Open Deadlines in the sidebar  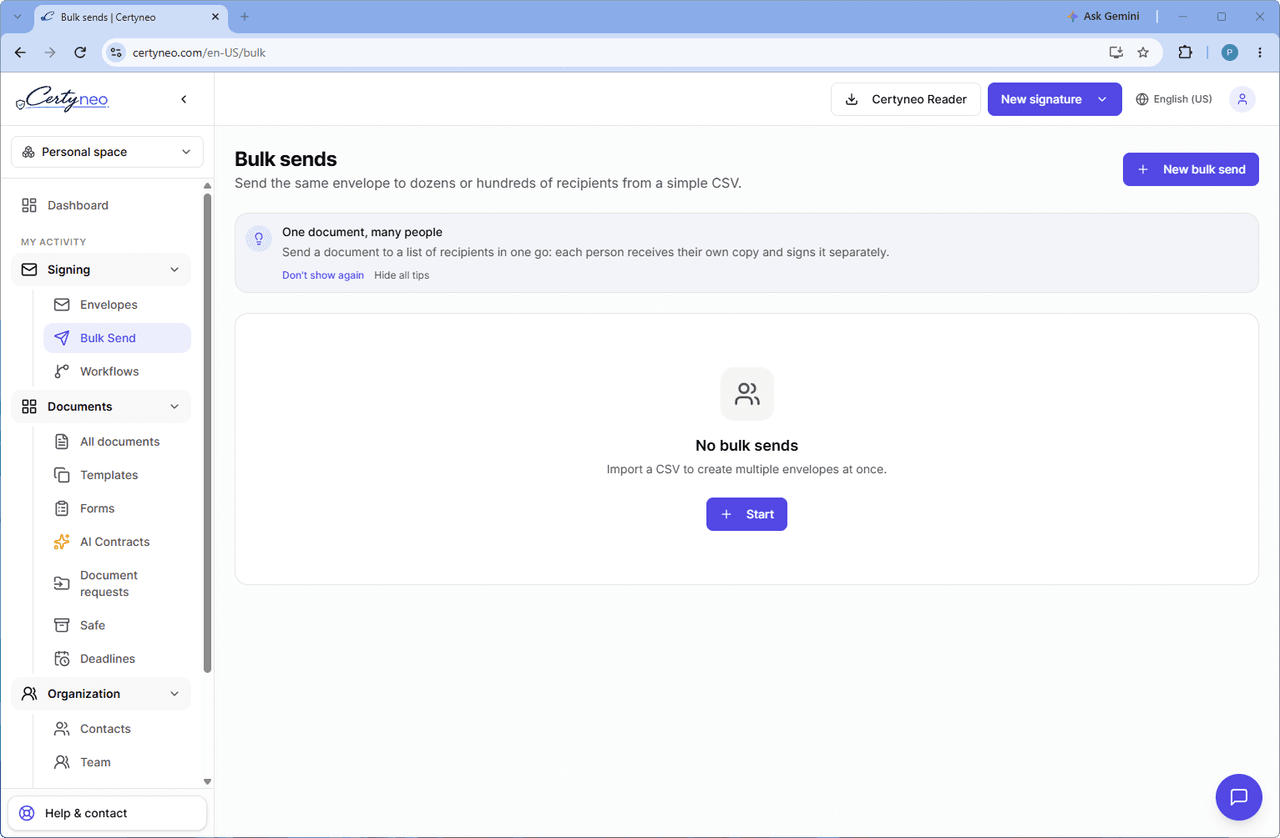pyautogui.click(x=117, y=659)
